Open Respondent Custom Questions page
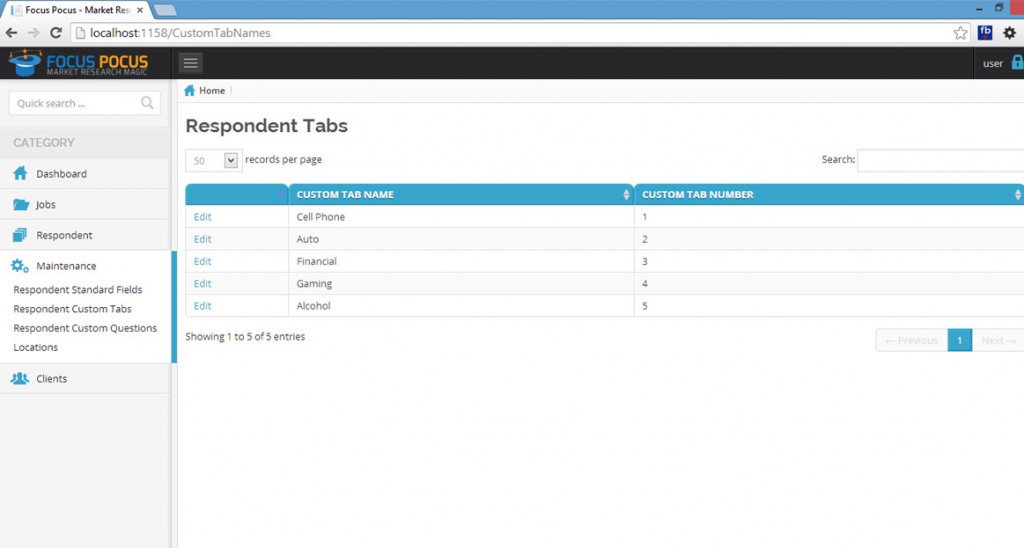 click(85, 328)
